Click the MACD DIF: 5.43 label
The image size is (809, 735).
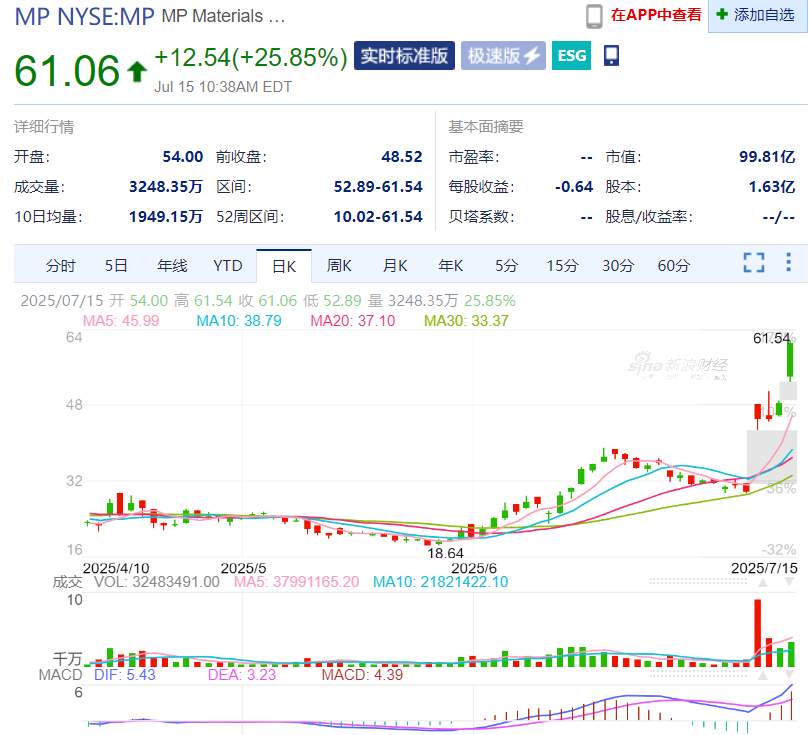[x=124, y=675]
